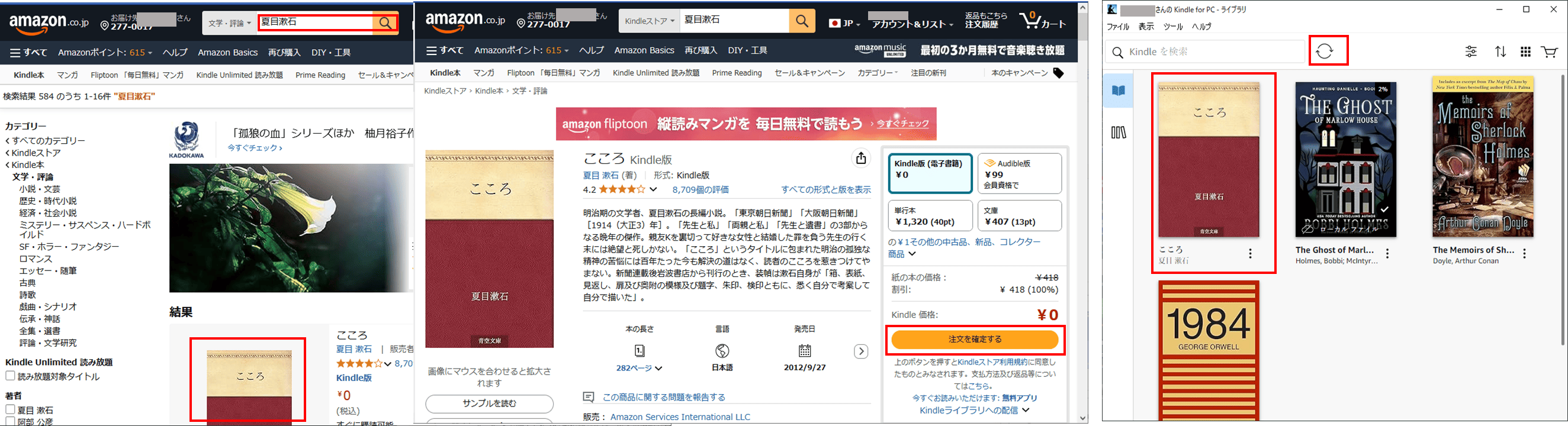Expand star rating breakdown chevron next to 4.2
This screenshot has height=426, width=1568.
tap(653, 190)
